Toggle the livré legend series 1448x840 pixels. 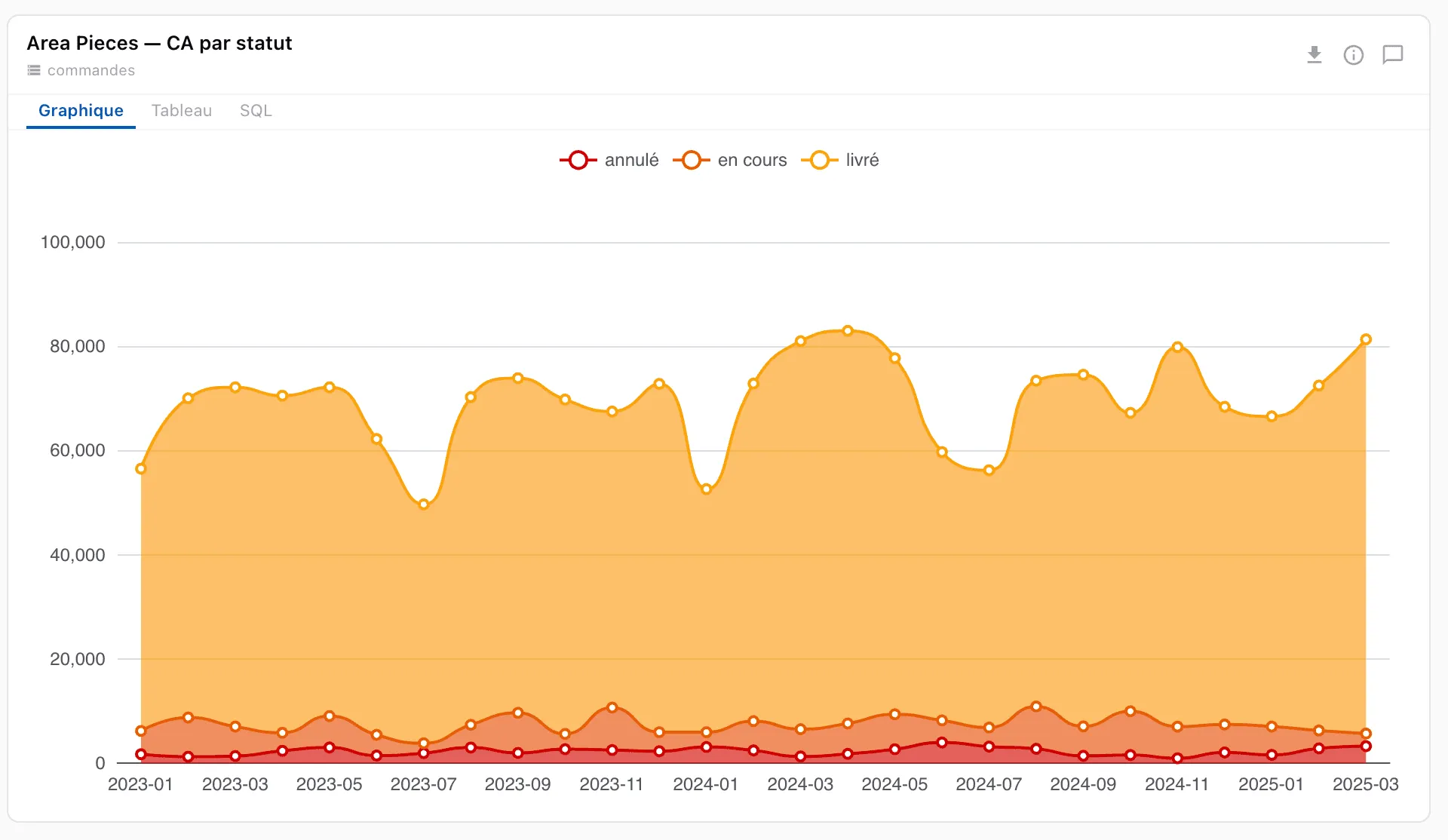840,160
